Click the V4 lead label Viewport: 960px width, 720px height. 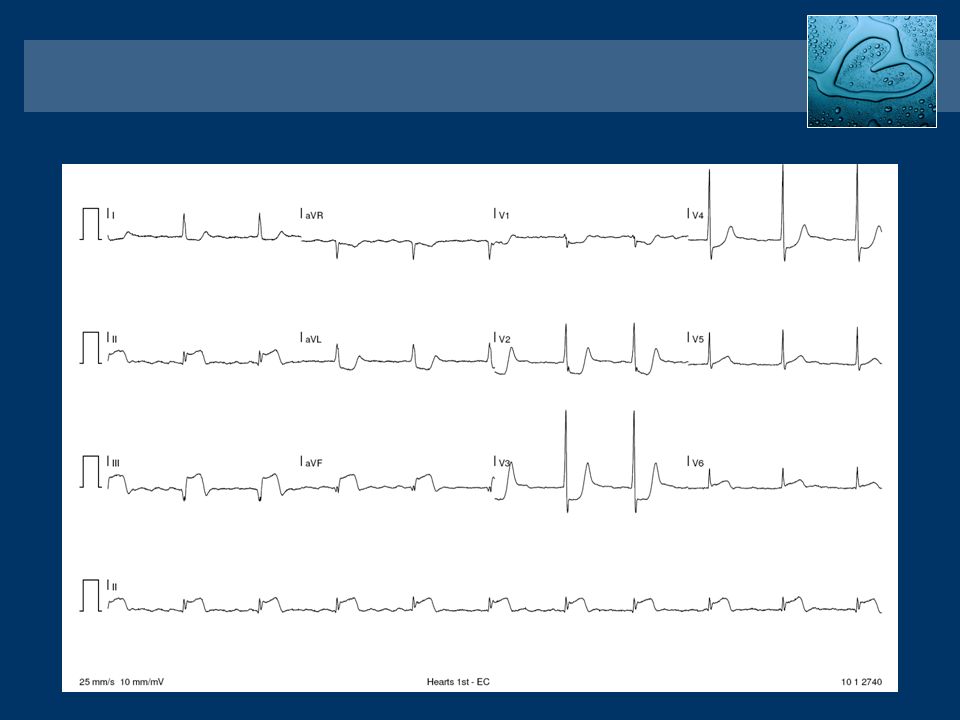click(698, 216)
